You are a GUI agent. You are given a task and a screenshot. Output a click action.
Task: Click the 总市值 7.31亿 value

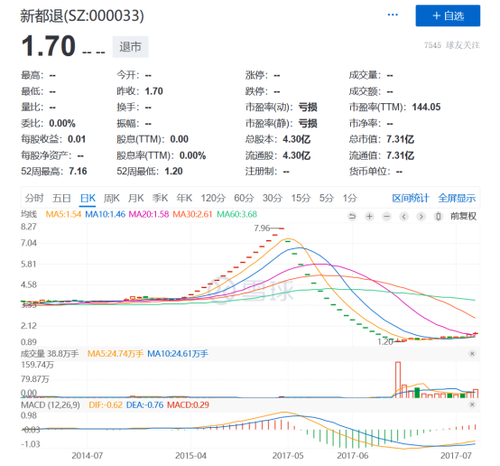pyautogui.click(x=400, y=139)
